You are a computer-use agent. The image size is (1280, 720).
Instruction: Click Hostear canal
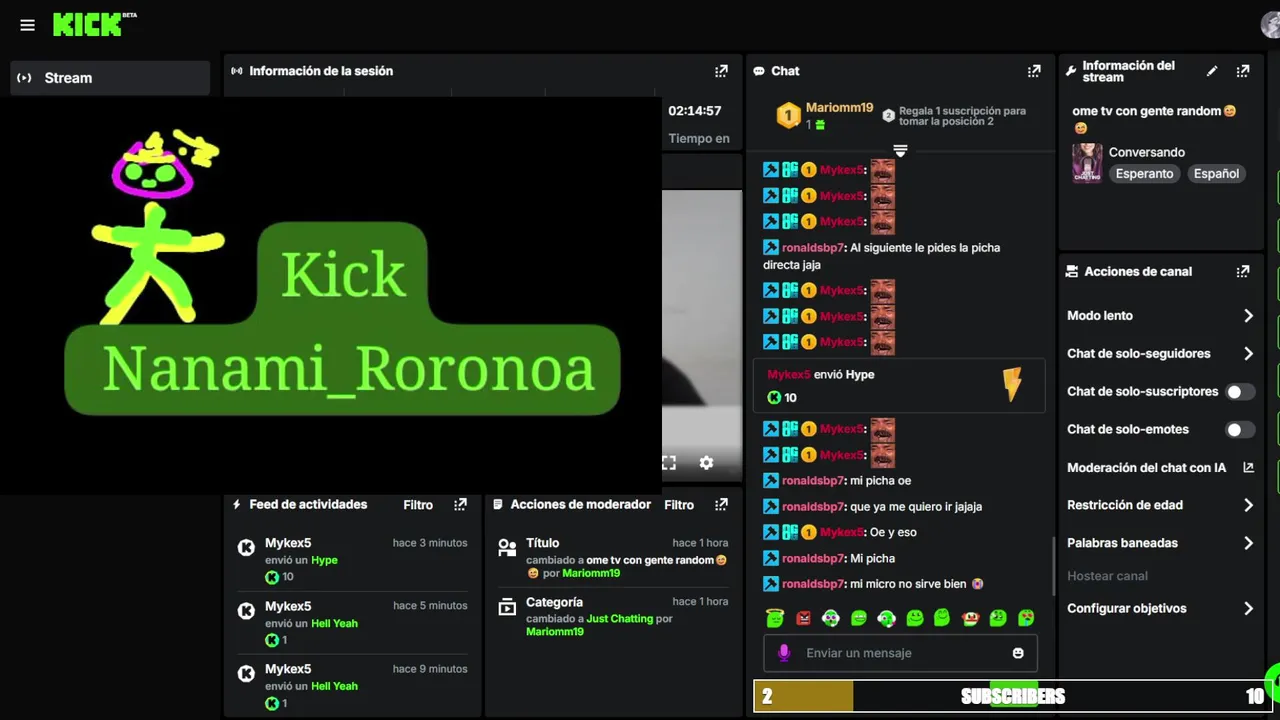tap(1107, 576)
